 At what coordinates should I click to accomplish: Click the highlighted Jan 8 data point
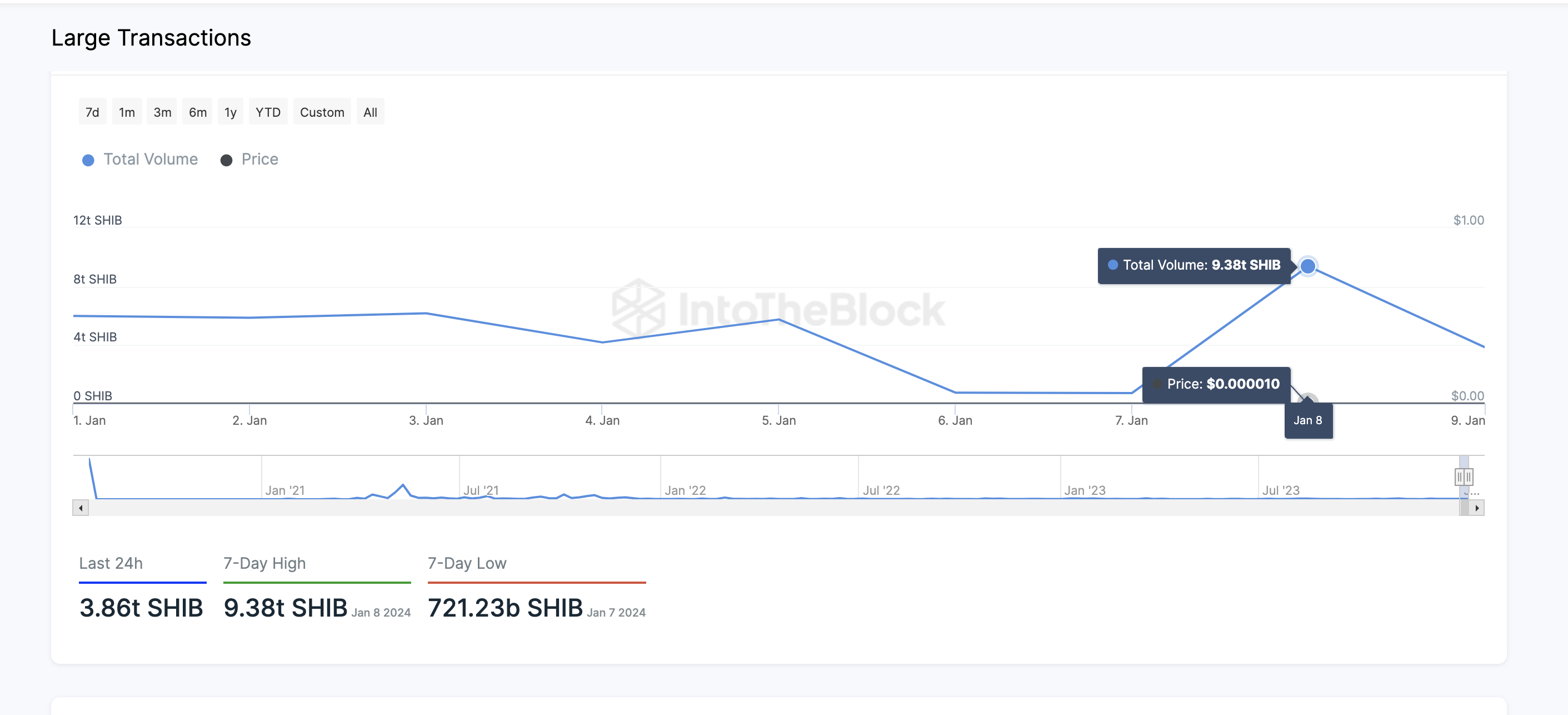pos(1307,266)
